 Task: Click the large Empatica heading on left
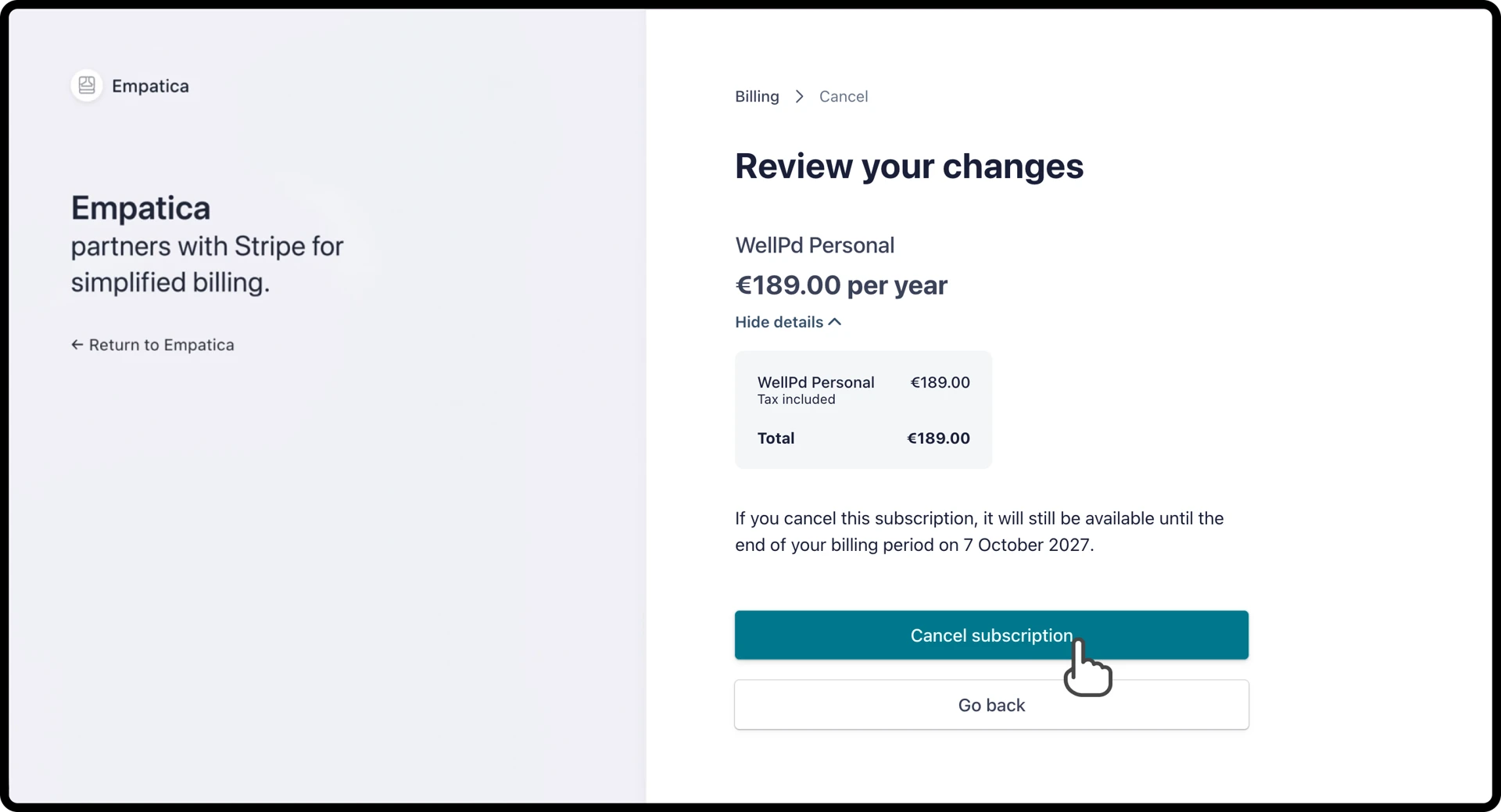point(141,209)
